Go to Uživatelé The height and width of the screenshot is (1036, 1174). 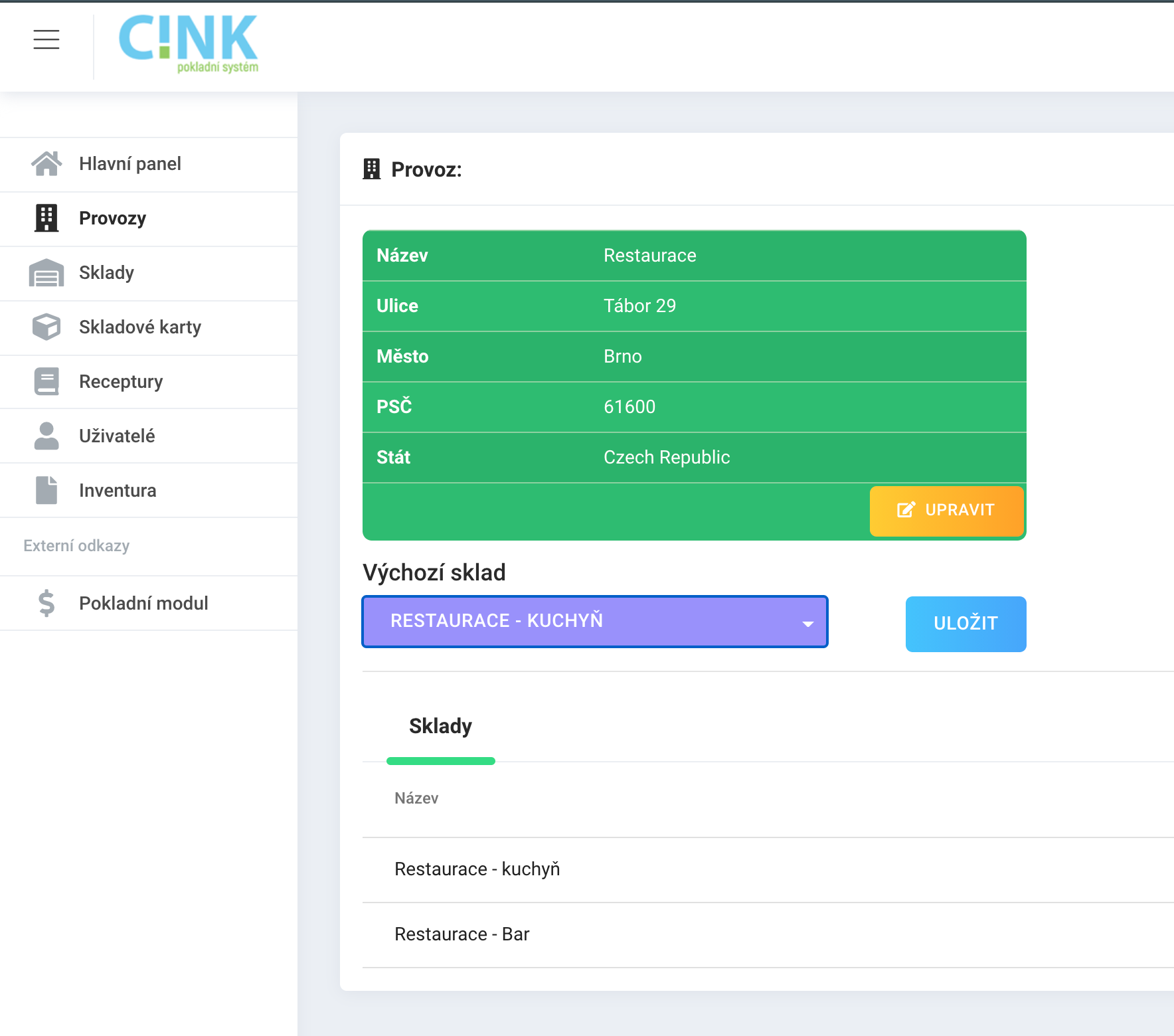149,436
